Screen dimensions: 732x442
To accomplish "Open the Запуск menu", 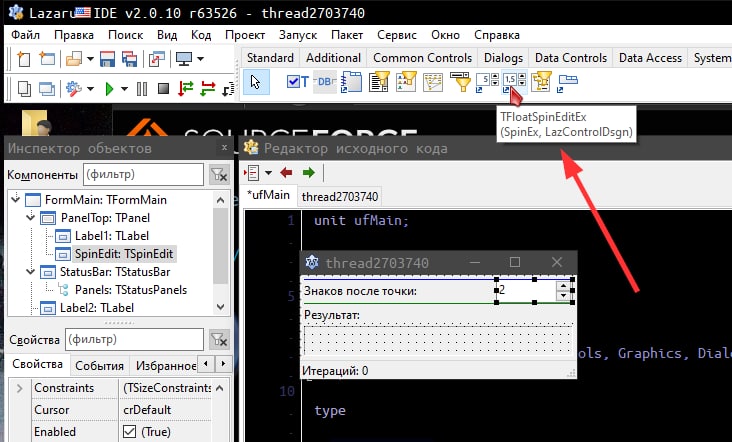I will click(298, 35).
